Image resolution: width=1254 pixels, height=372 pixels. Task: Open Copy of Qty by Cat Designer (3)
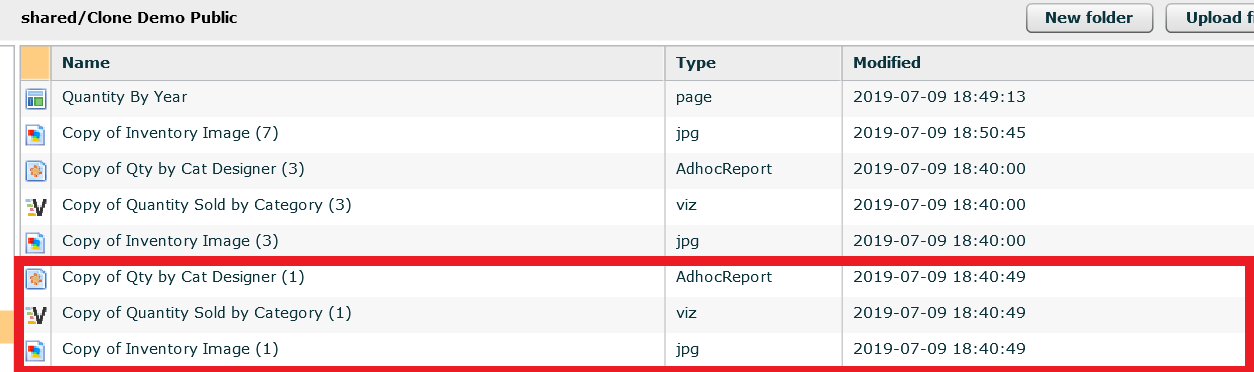coord(183,169)
